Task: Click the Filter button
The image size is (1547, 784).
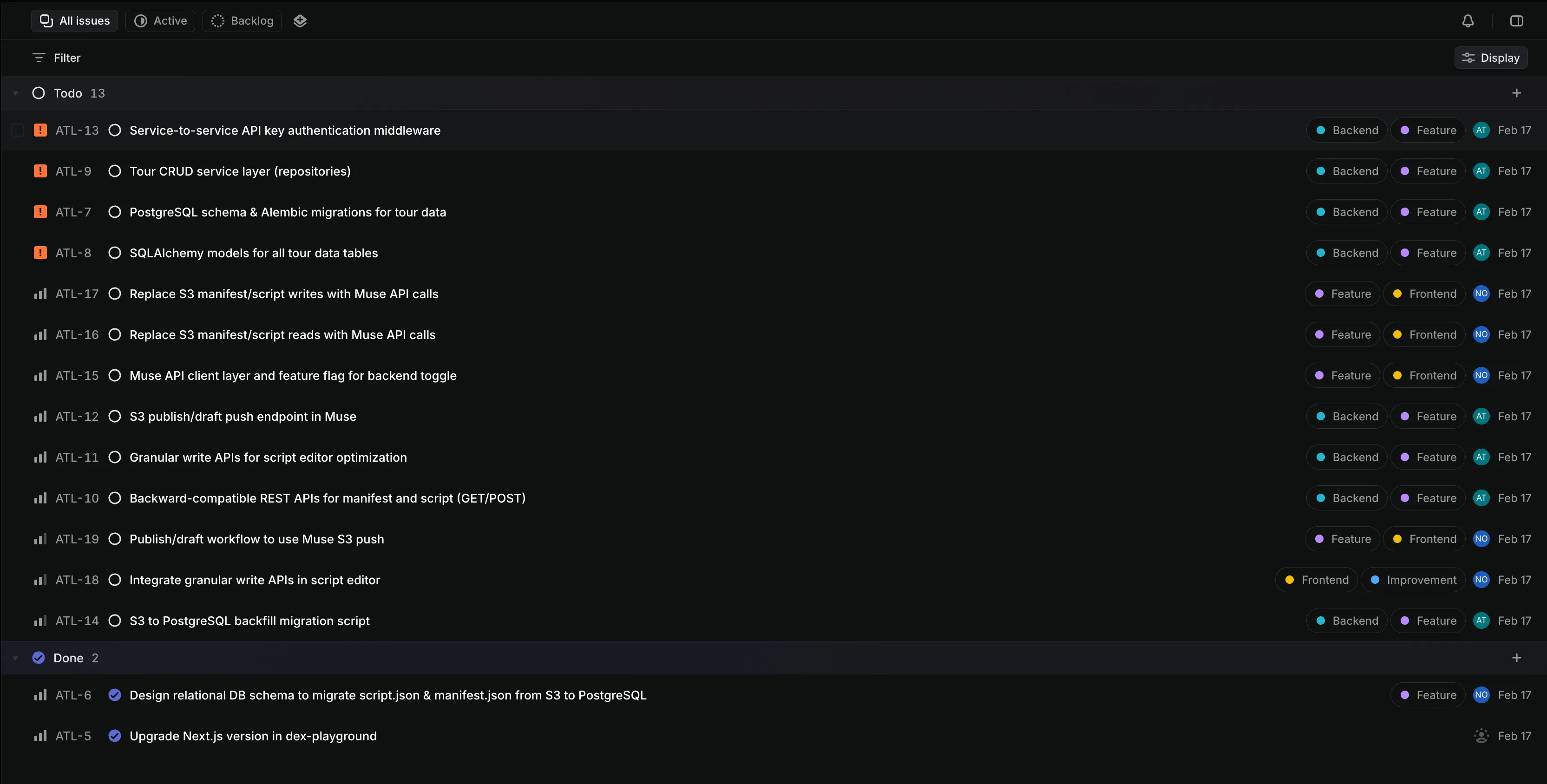Action: click(x=57, y=58)
